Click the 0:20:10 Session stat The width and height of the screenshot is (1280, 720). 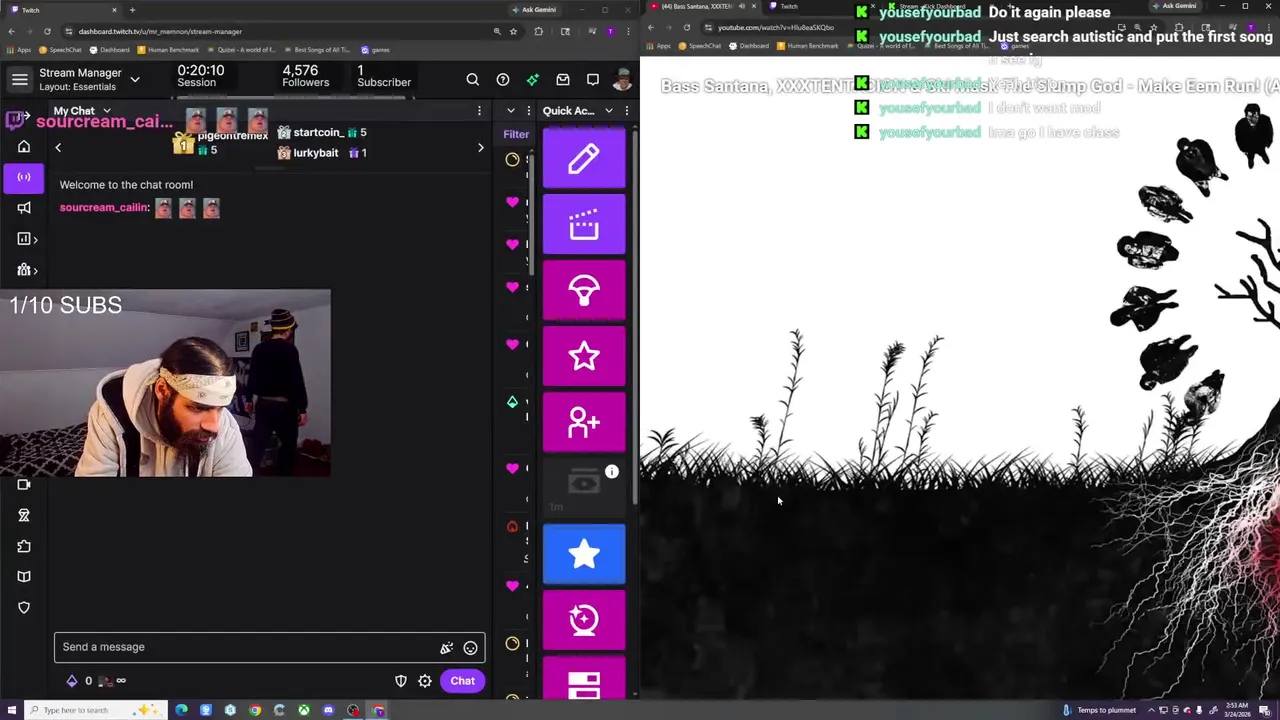coord(200,76)
